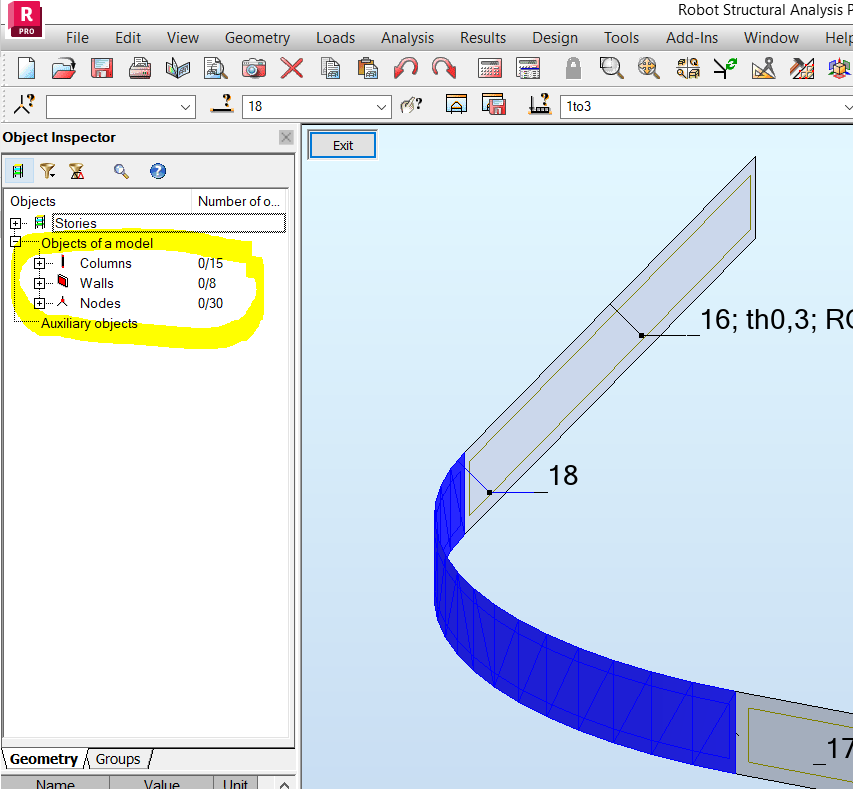Collapse the Objects of a model node
853x789 pixels.
point(14,240)
